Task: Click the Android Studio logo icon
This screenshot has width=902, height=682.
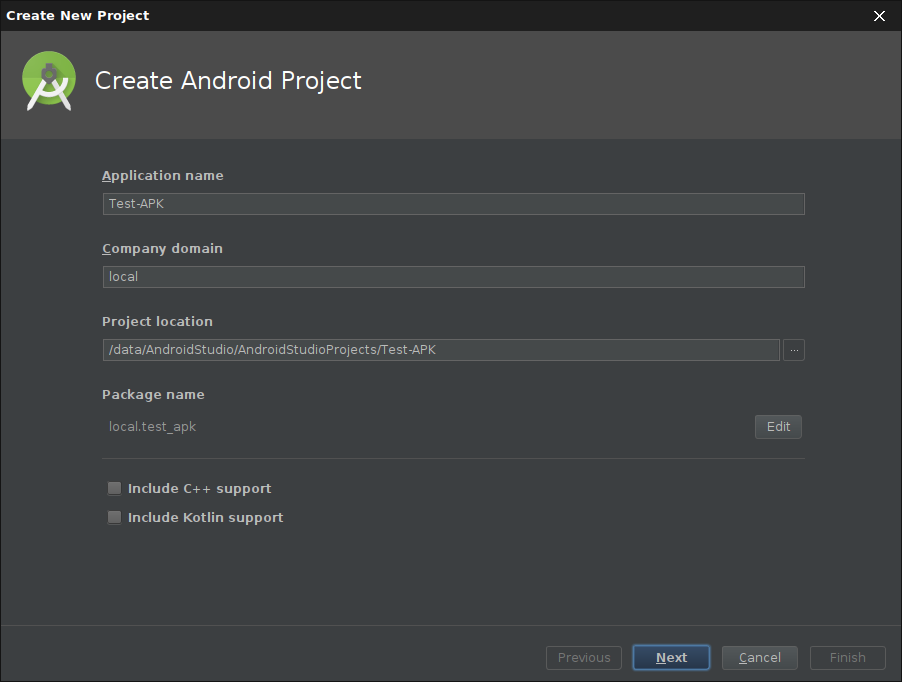Action: (49, 81)
